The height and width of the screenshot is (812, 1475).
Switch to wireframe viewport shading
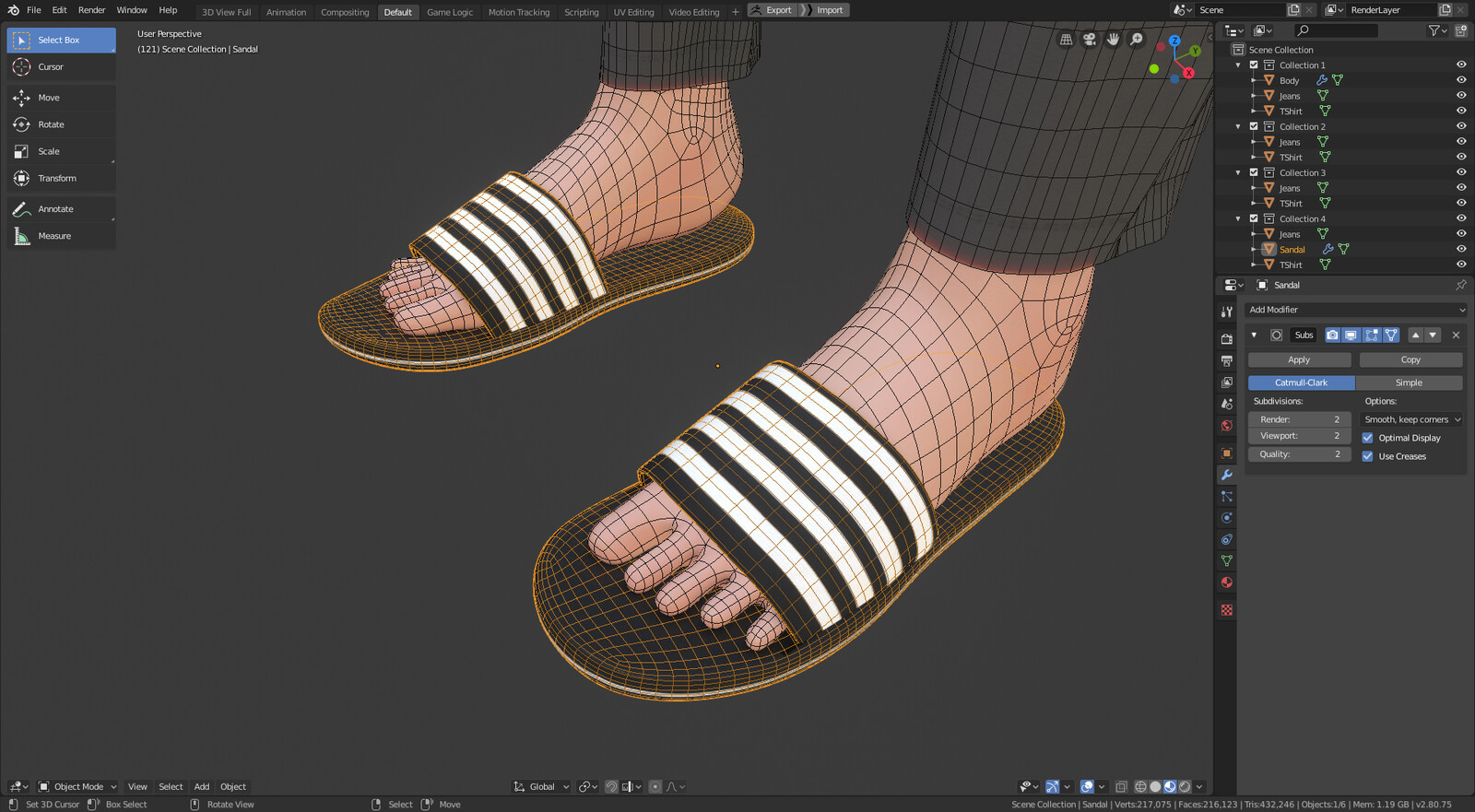[1140, 787]
